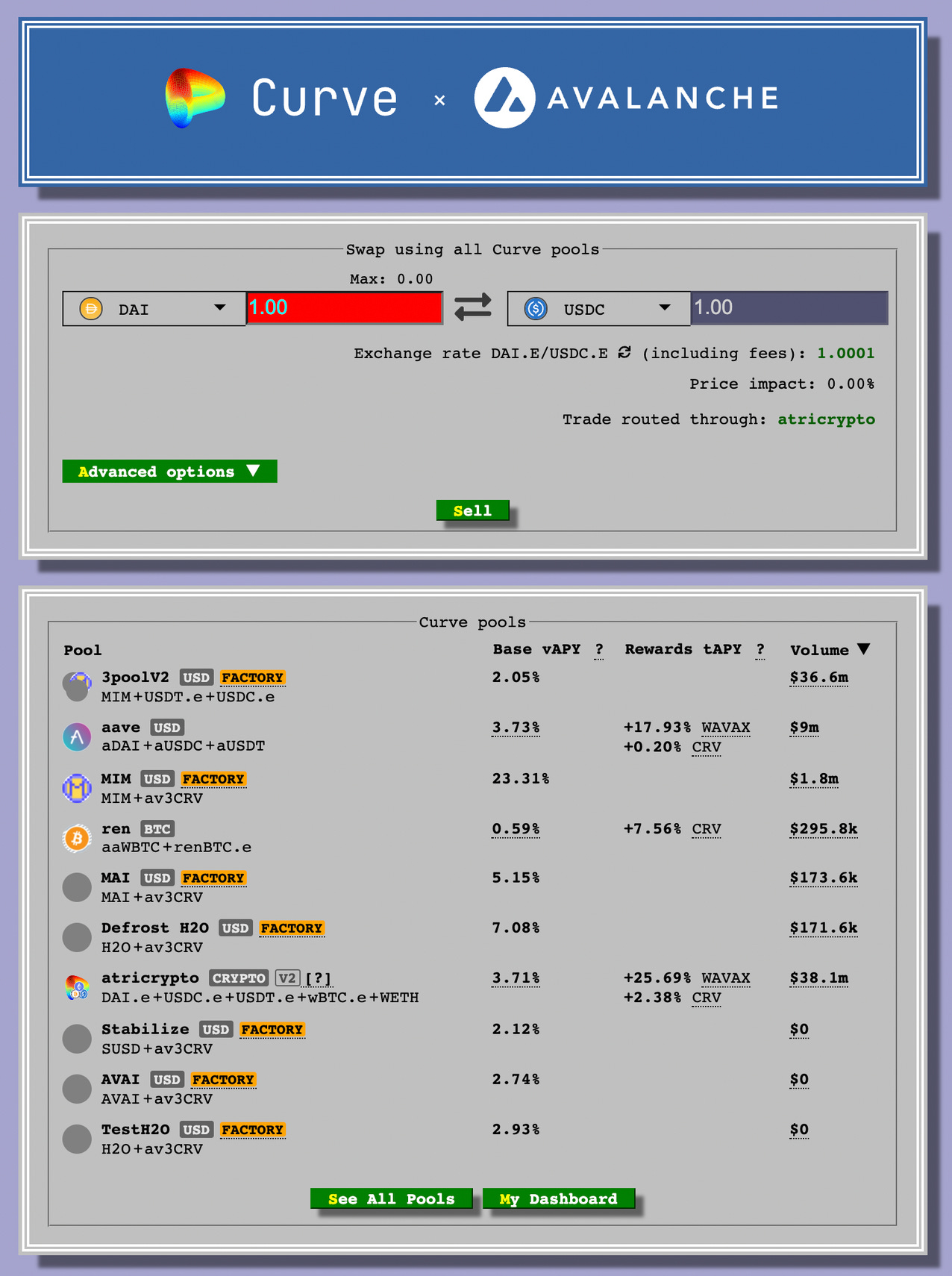Click the atricrypto pool icon
The width and height of the screenshot is (952, 1276).
click(x=77, y=988)
